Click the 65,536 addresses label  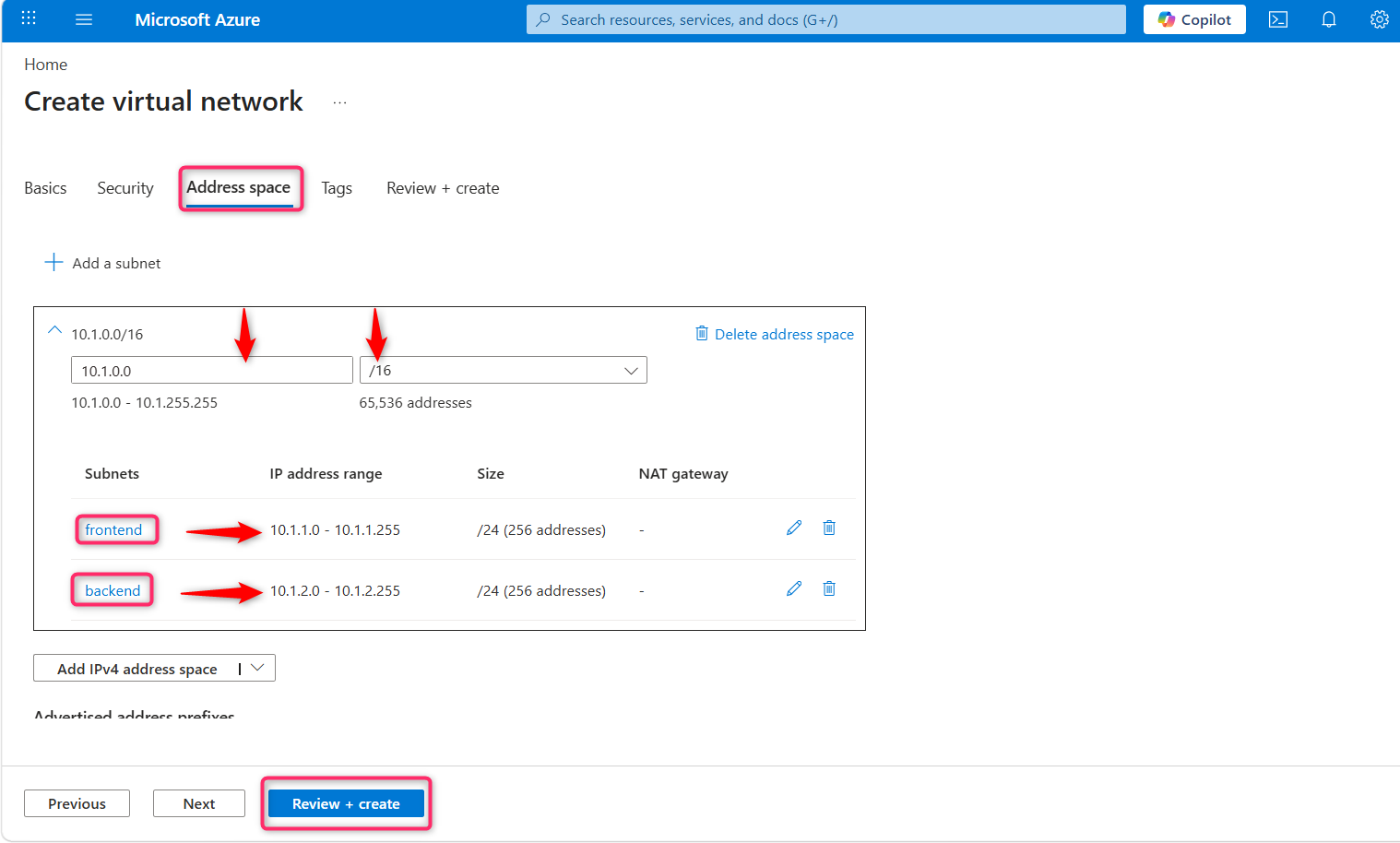(415, 402)
